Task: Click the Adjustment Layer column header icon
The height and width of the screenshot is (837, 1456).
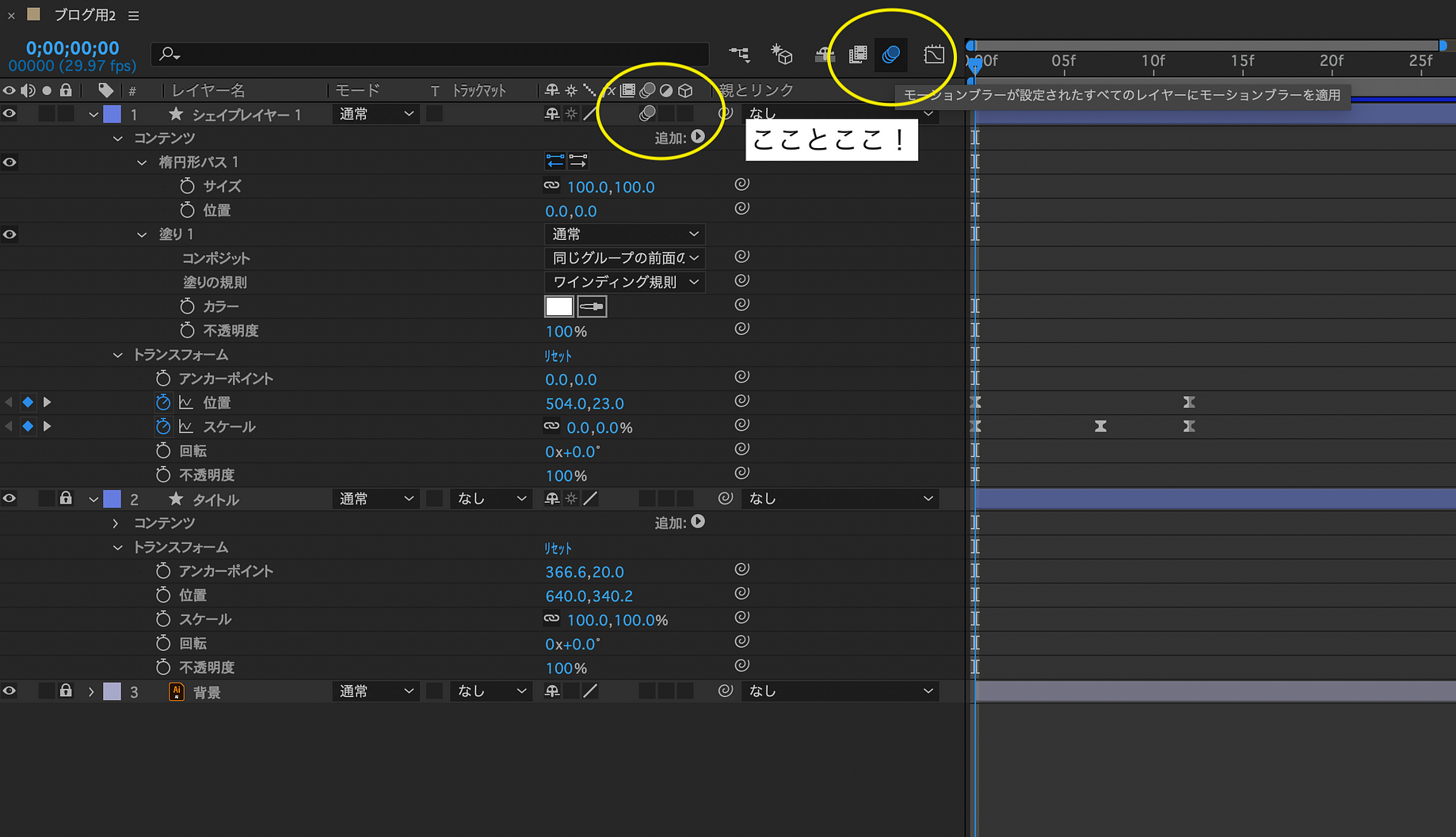Action: (x=666, y=90)
